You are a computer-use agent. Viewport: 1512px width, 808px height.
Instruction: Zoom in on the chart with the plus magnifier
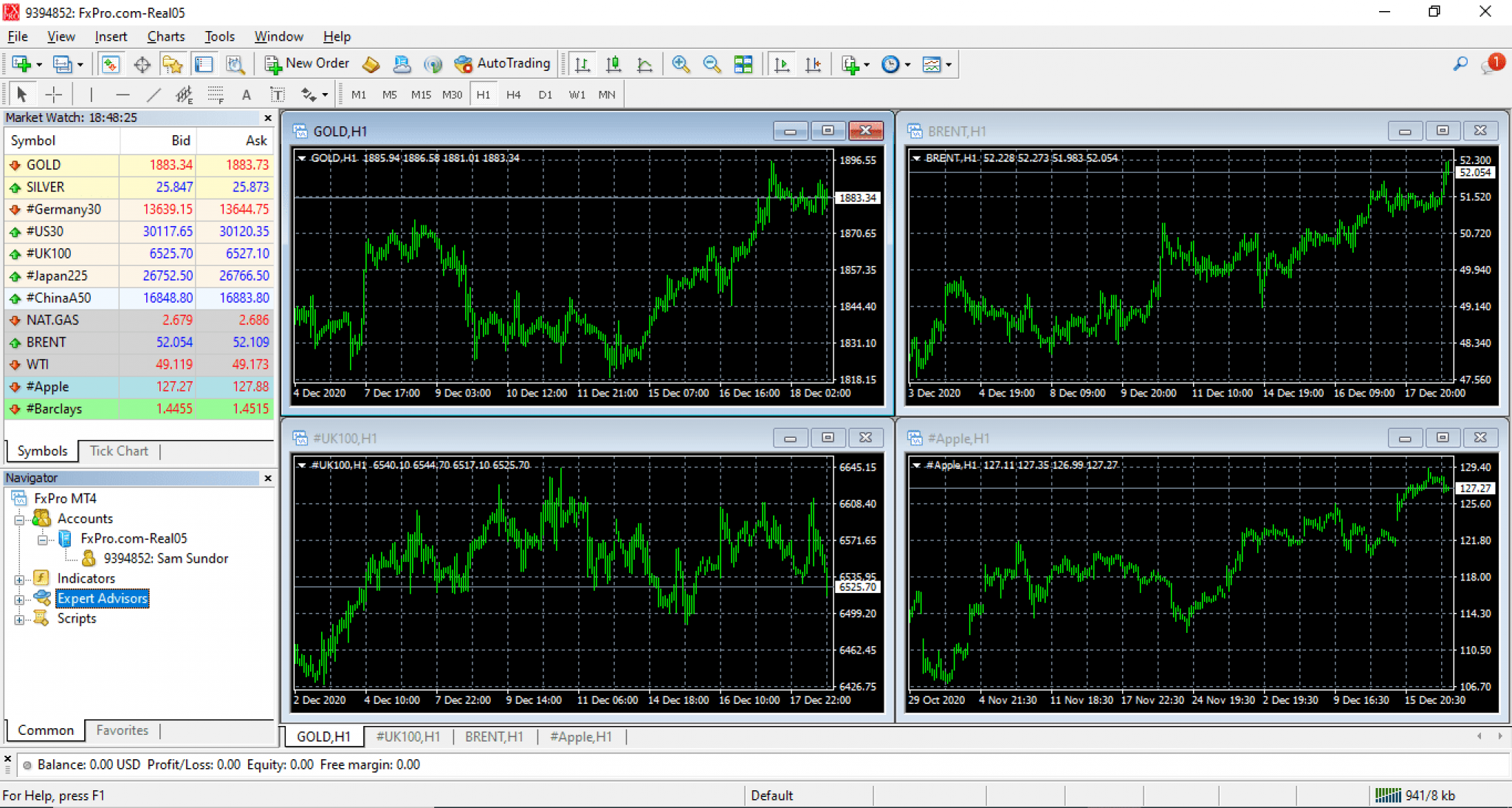(x=681, y=64)
